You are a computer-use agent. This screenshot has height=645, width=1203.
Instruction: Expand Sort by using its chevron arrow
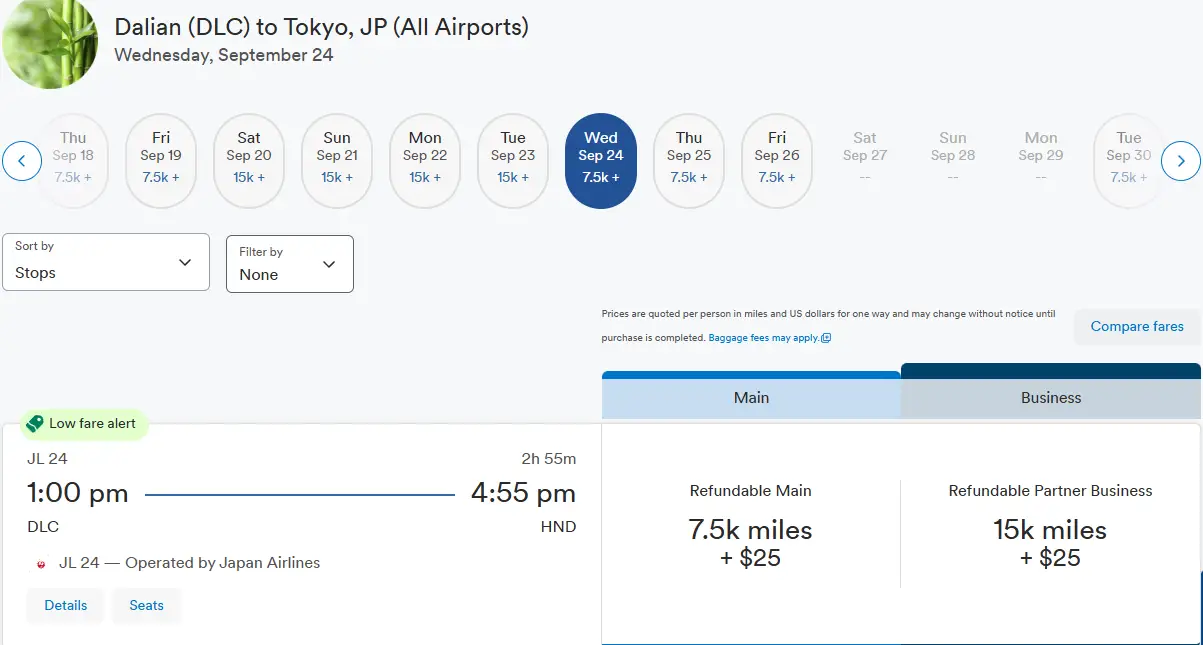(185, 262)
